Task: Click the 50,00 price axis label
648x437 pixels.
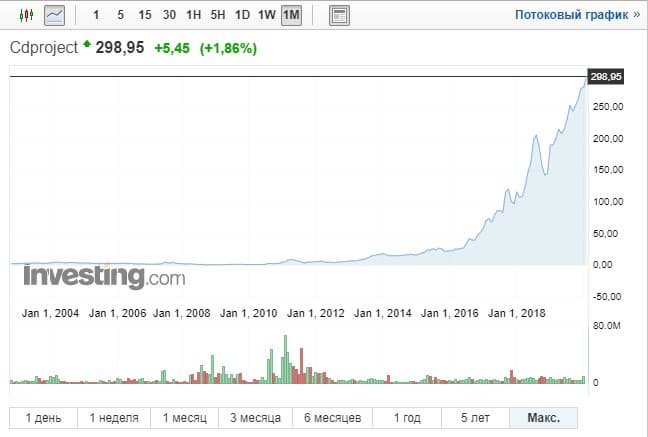Action: (x=605, y=234)
